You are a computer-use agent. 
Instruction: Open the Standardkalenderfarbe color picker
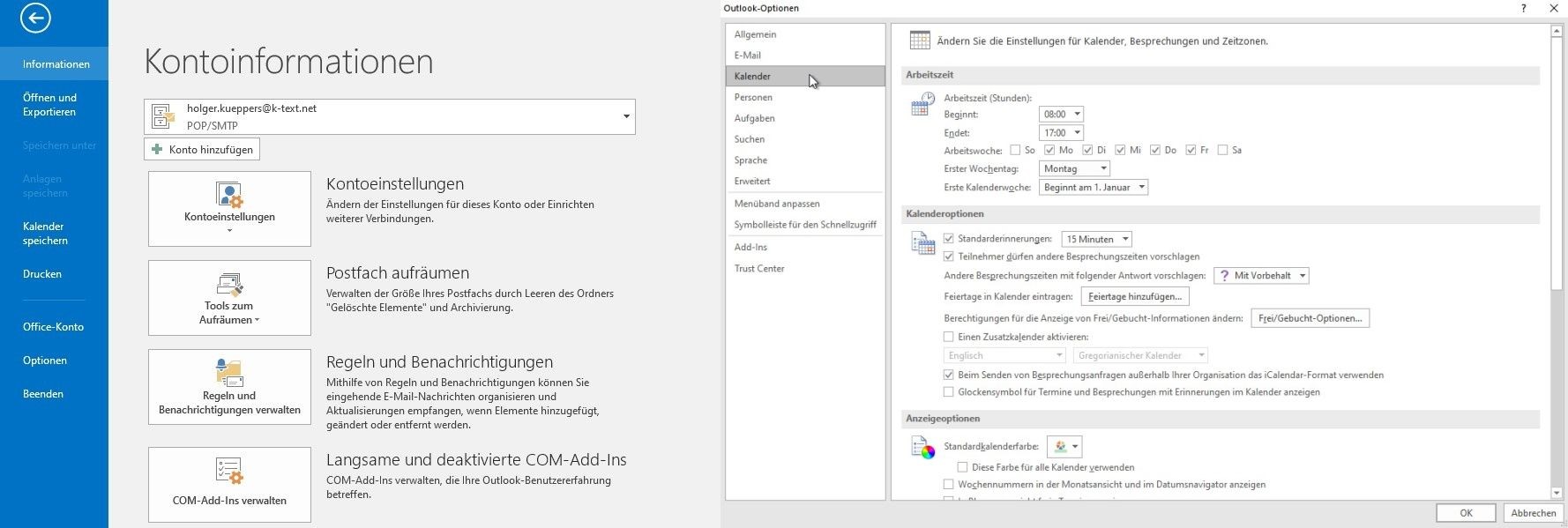[1064, 447]
